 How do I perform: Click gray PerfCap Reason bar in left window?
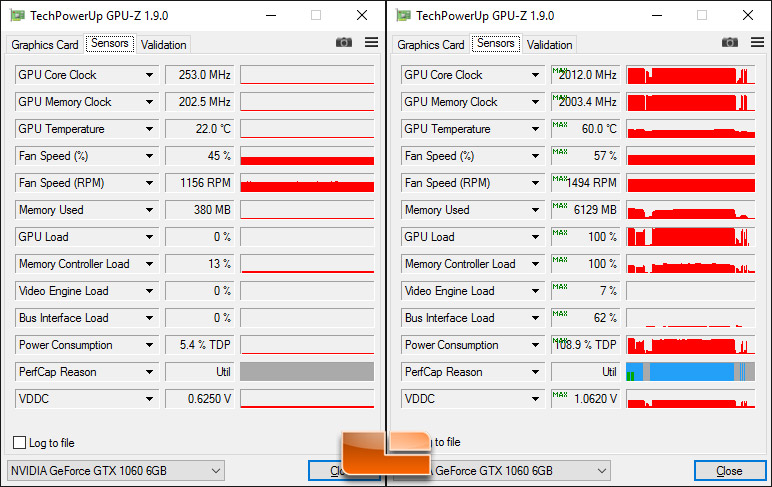tap(307, 372)
